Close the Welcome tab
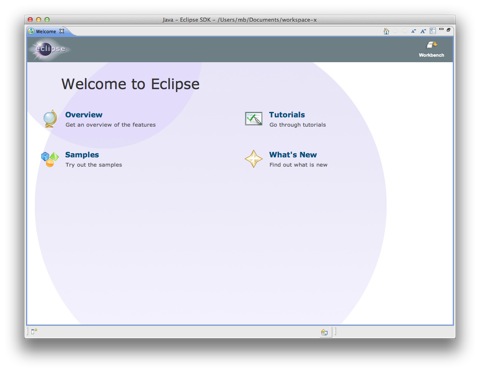Image resolution: width=480 pixels, height=372 pixels. point(62,31)
